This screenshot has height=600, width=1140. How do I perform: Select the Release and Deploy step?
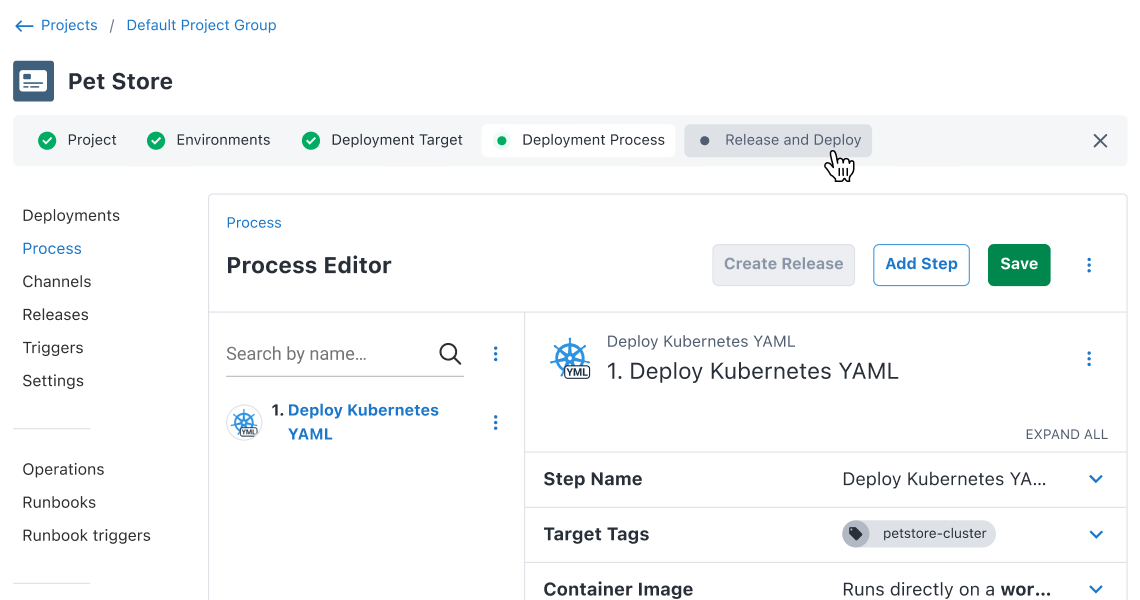(778, 141)
